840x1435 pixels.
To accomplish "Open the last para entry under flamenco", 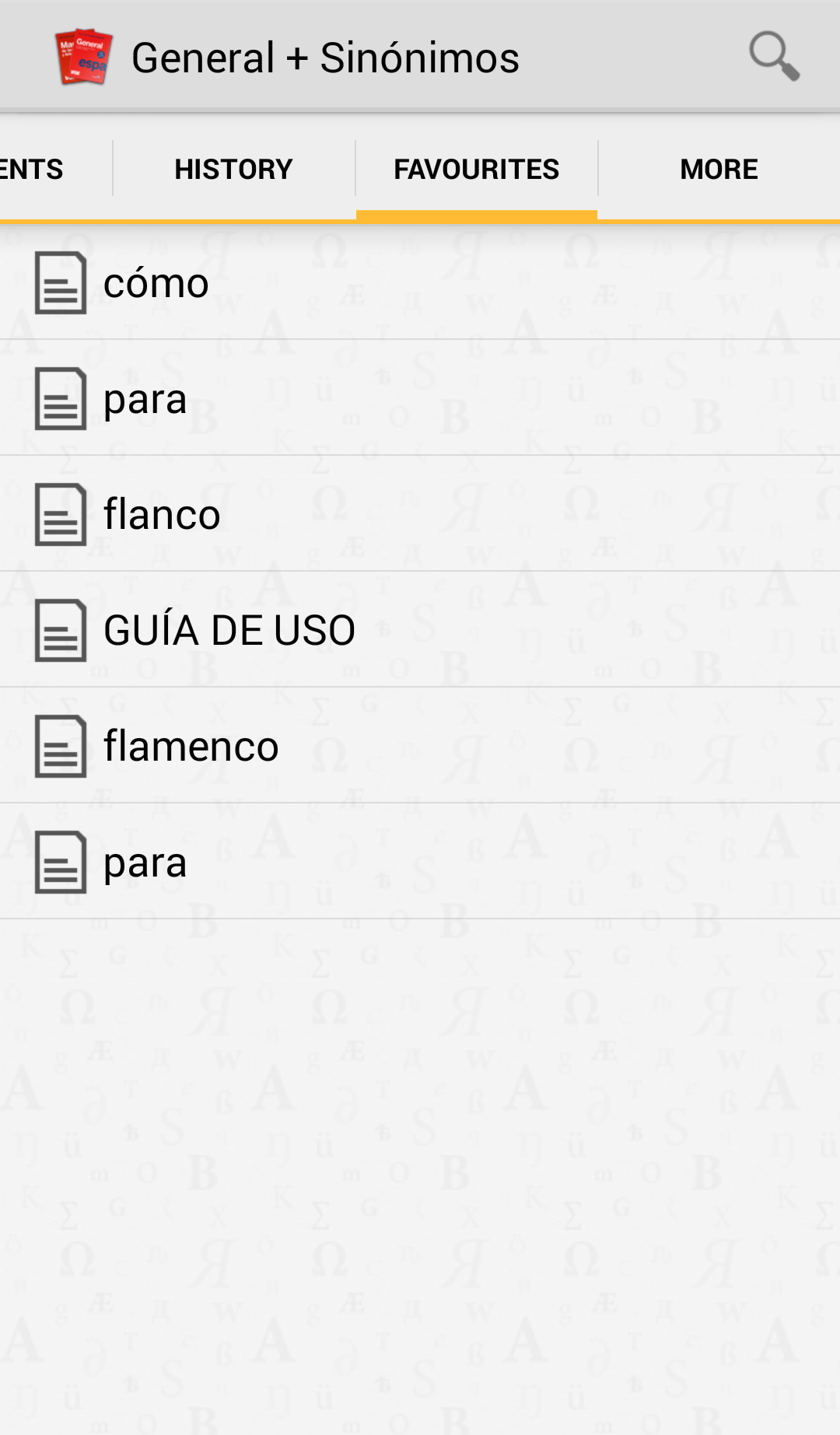I will tap(145, 862).
